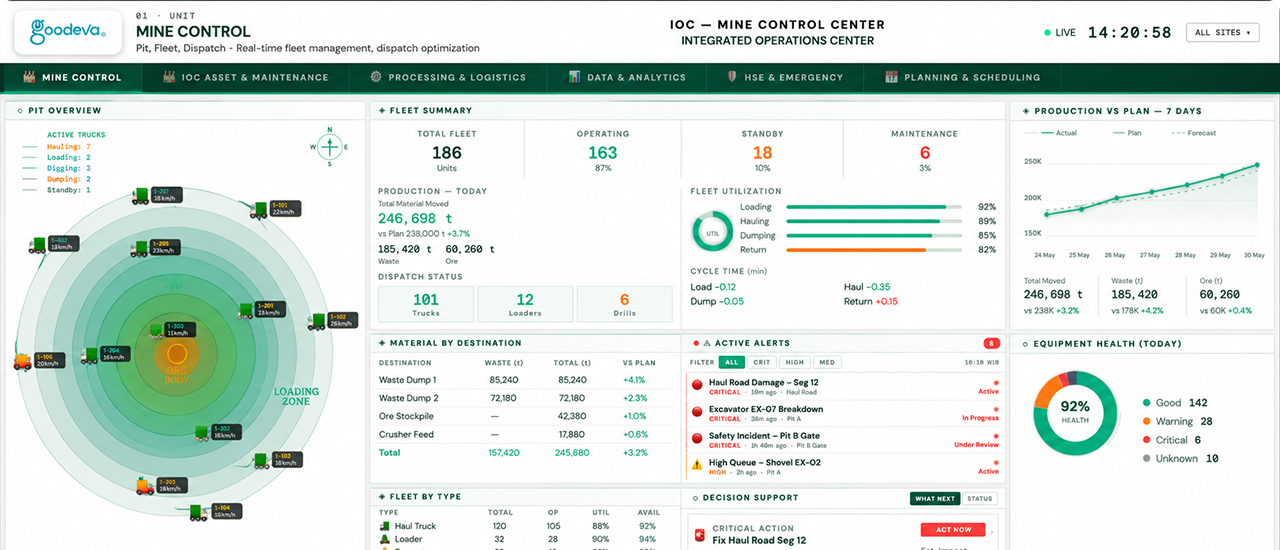
Task: Open the Planning & Scheduling tab
Action: coord(963,77)
